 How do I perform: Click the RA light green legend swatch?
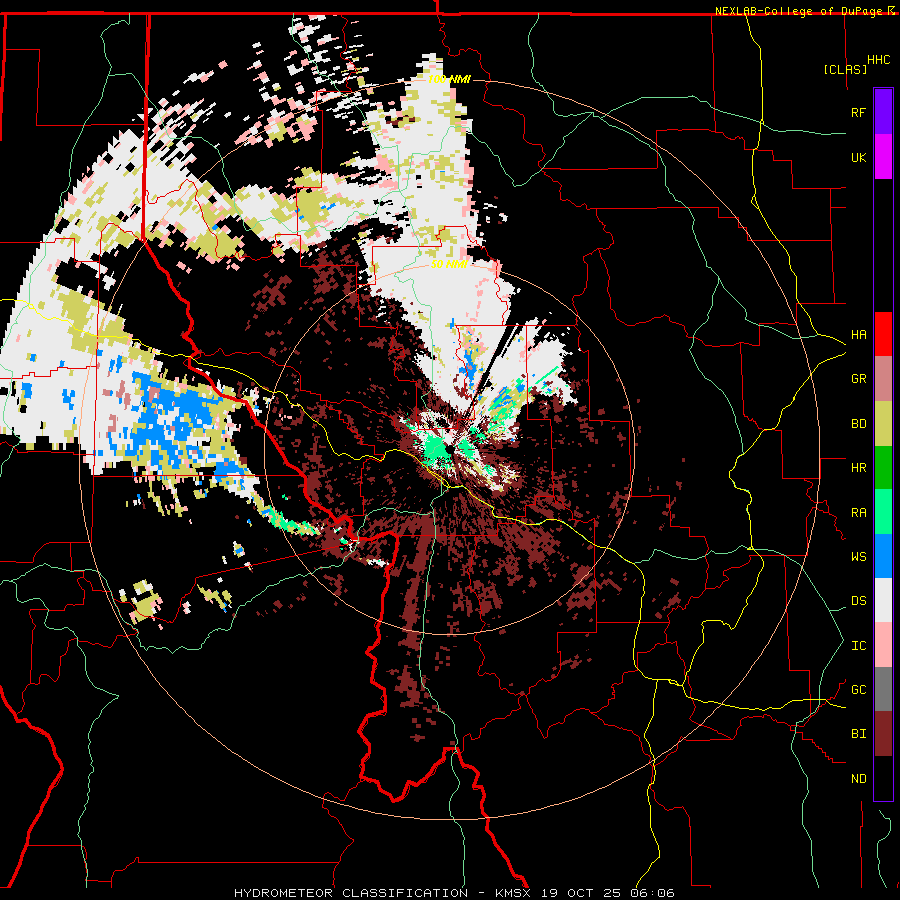click(883, 512)
